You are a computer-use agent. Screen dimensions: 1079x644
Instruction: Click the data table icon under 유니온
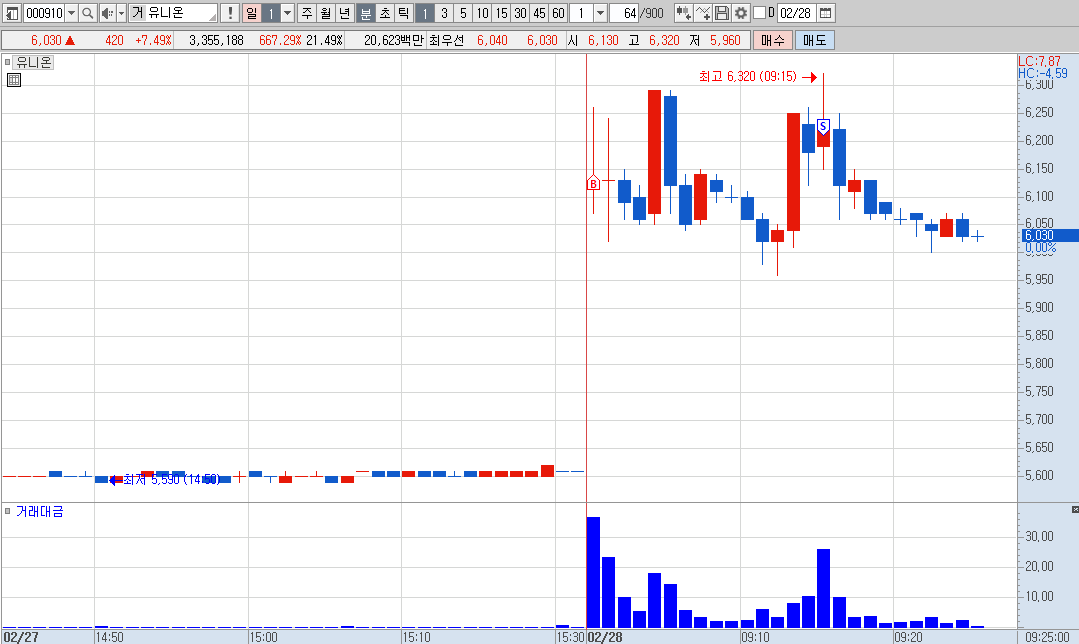(x=14, y=80)
